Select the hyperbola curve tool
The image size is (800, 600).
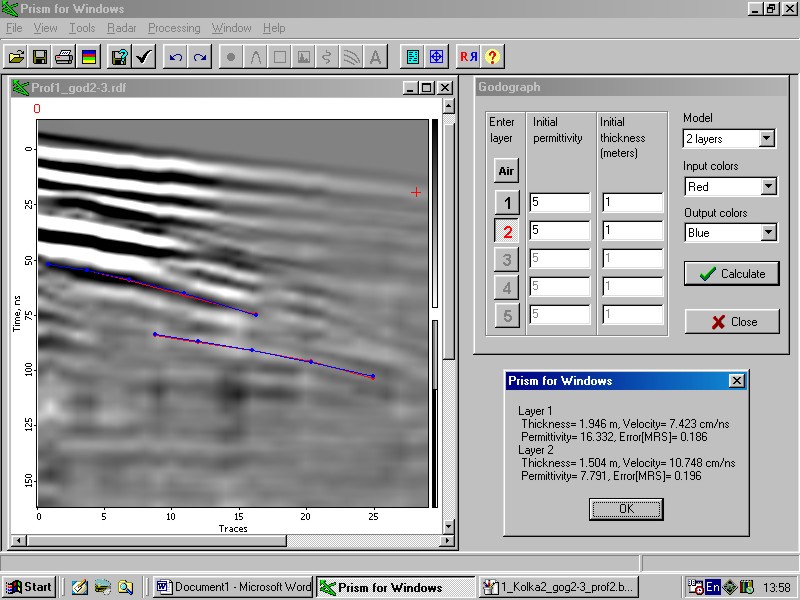(256, 57)
